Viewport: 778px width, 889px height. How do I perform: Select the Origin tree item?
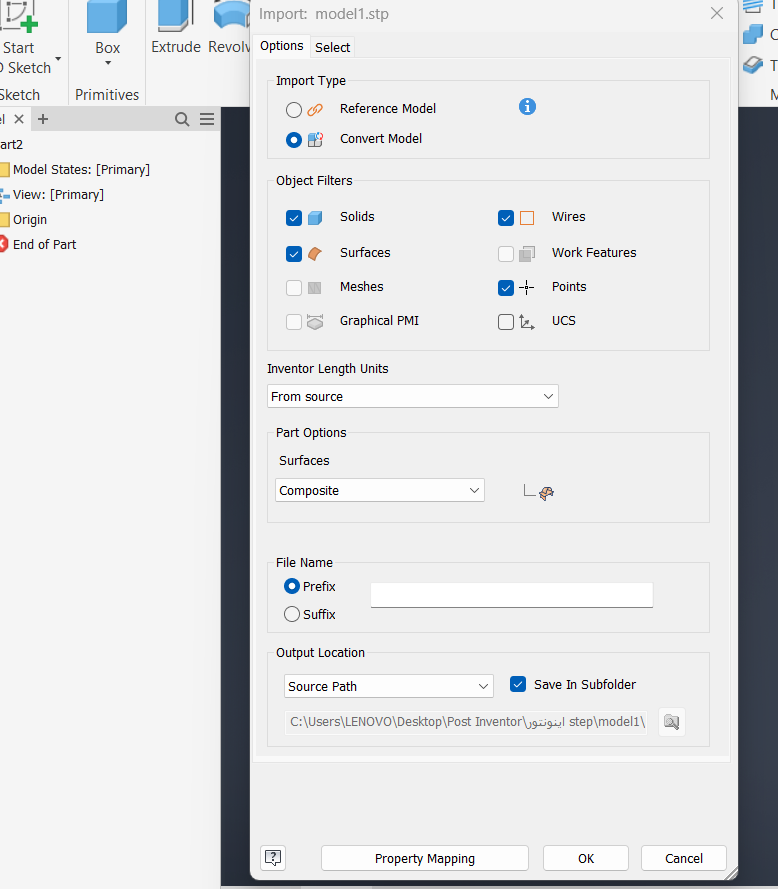(x=30, y=219)
